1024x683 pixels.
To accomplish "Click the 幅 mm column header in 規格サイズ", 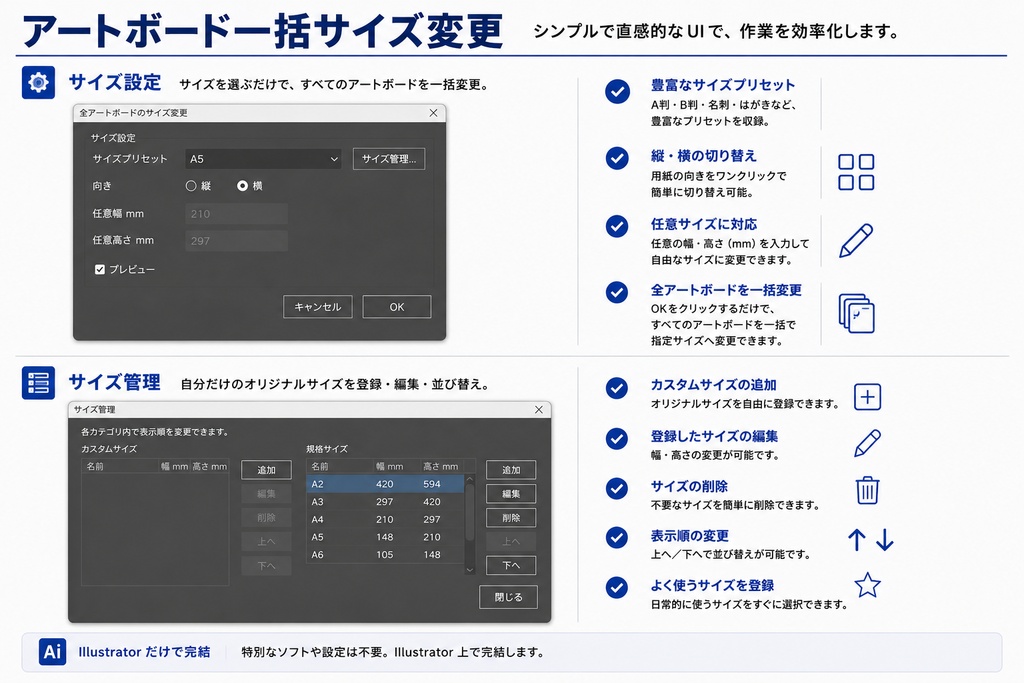I will point(394,466).
